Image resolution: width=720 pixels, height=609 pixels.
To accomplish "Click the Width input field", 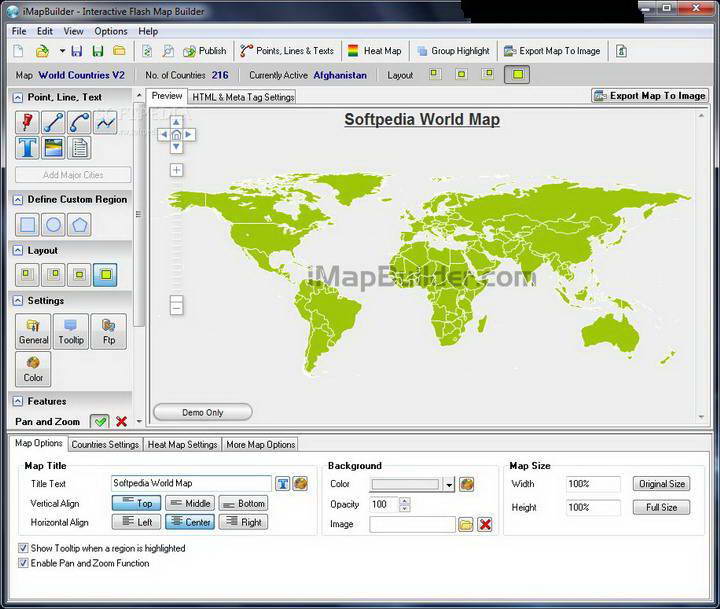I will (x=593, y=484).
